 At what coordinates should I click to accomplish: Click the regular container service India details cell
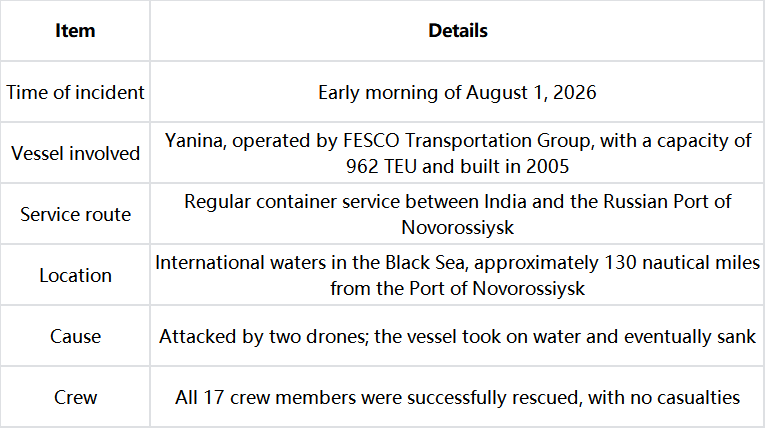click(457, 214)
